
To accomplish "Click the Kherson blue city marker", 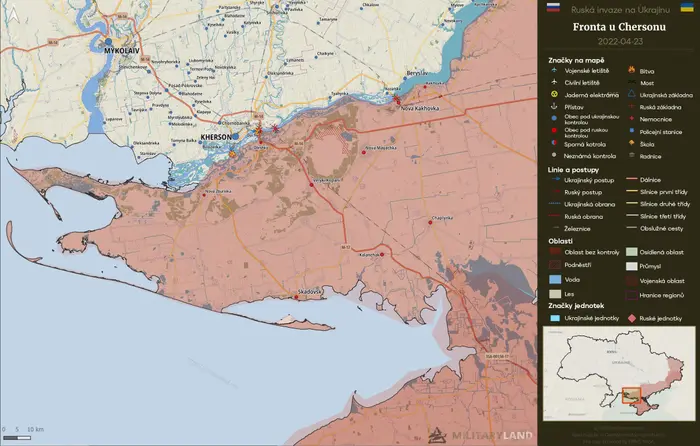I will [235, 137].
